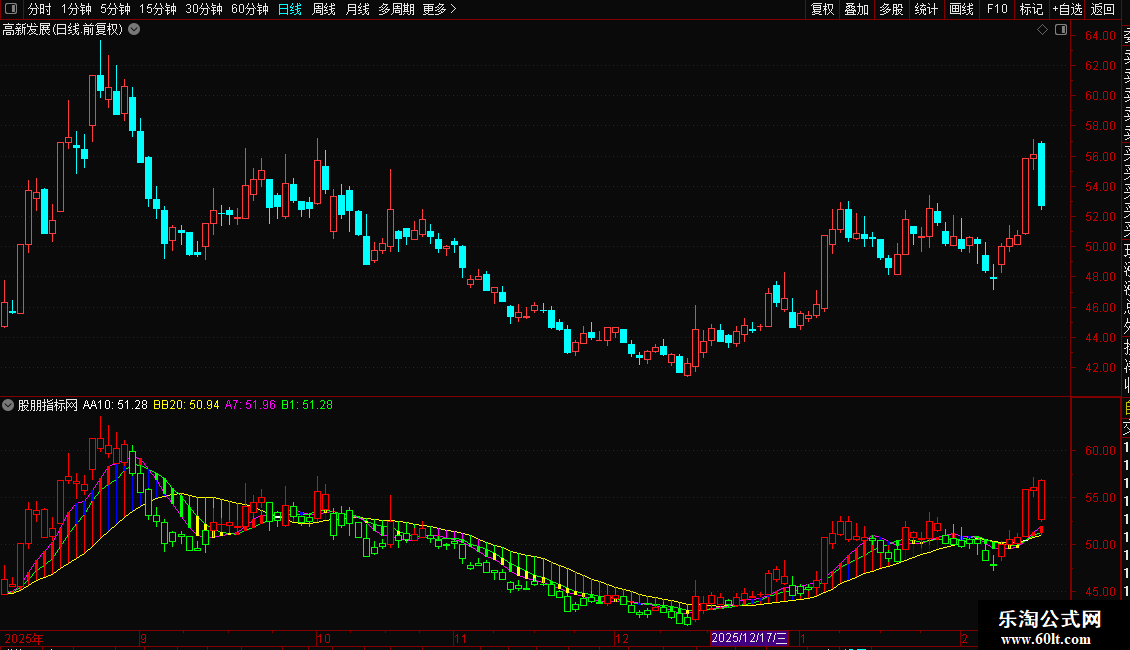Click the 复权 button

coord(822,9)
